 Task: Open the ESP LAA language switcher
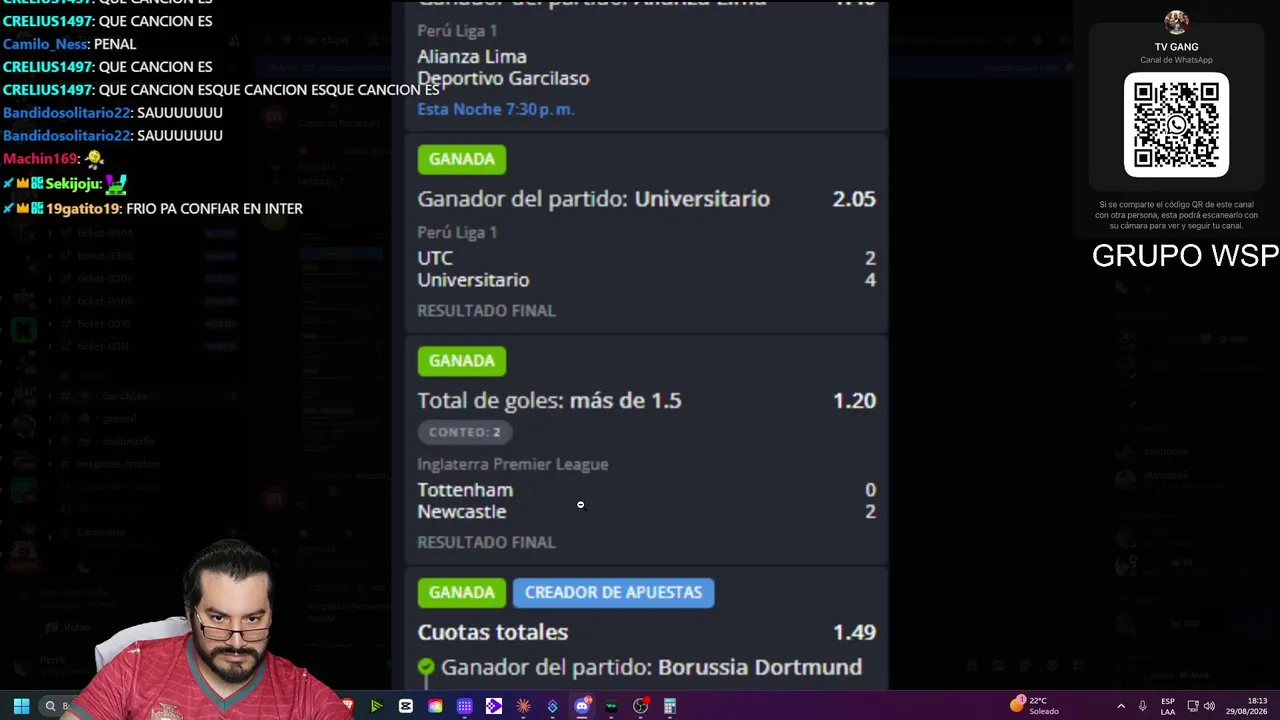[1168, 706]
